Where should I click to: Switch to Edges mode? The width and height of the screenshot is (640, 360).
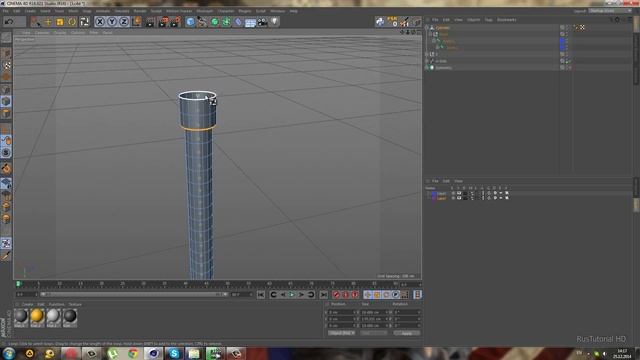pyautogui.click(x=6, y=101)
